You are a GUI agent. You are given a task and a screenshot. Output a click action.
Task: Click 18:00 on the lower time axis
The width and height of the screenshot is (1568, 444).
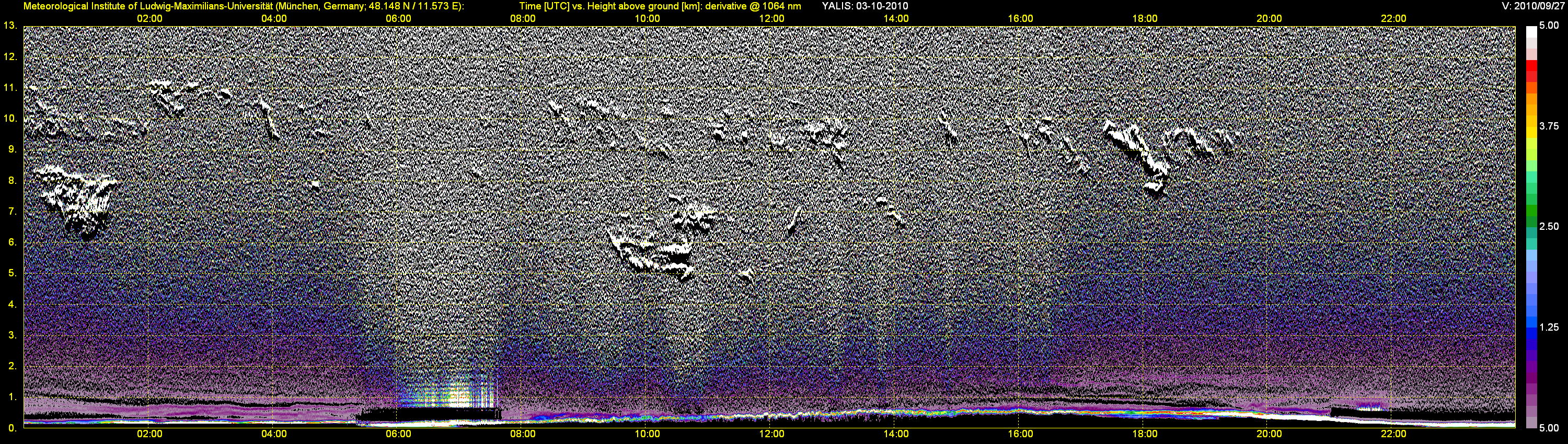coord(1144,434)
